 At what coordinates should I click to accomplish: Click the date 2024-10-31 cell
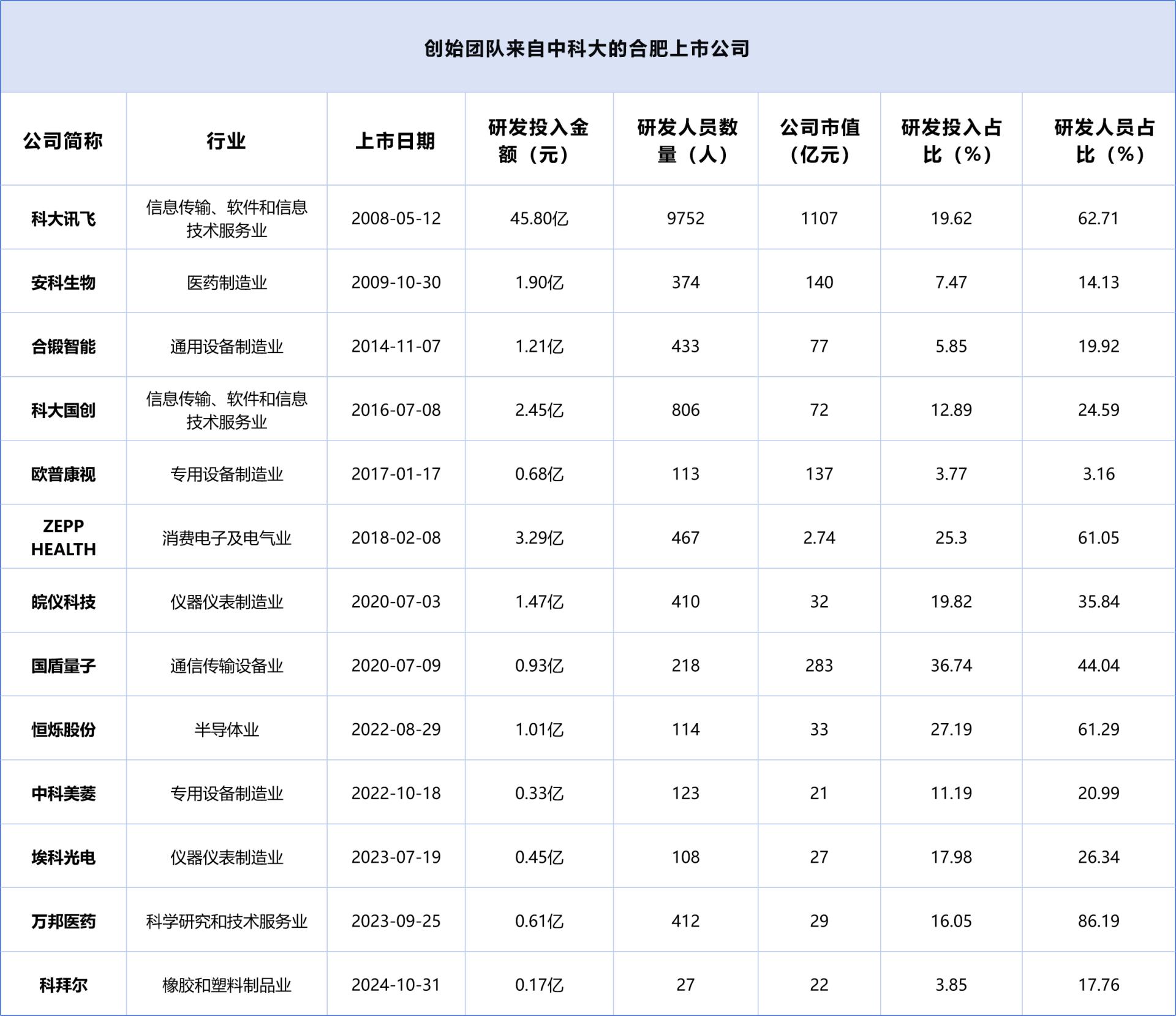coord(396,984)
